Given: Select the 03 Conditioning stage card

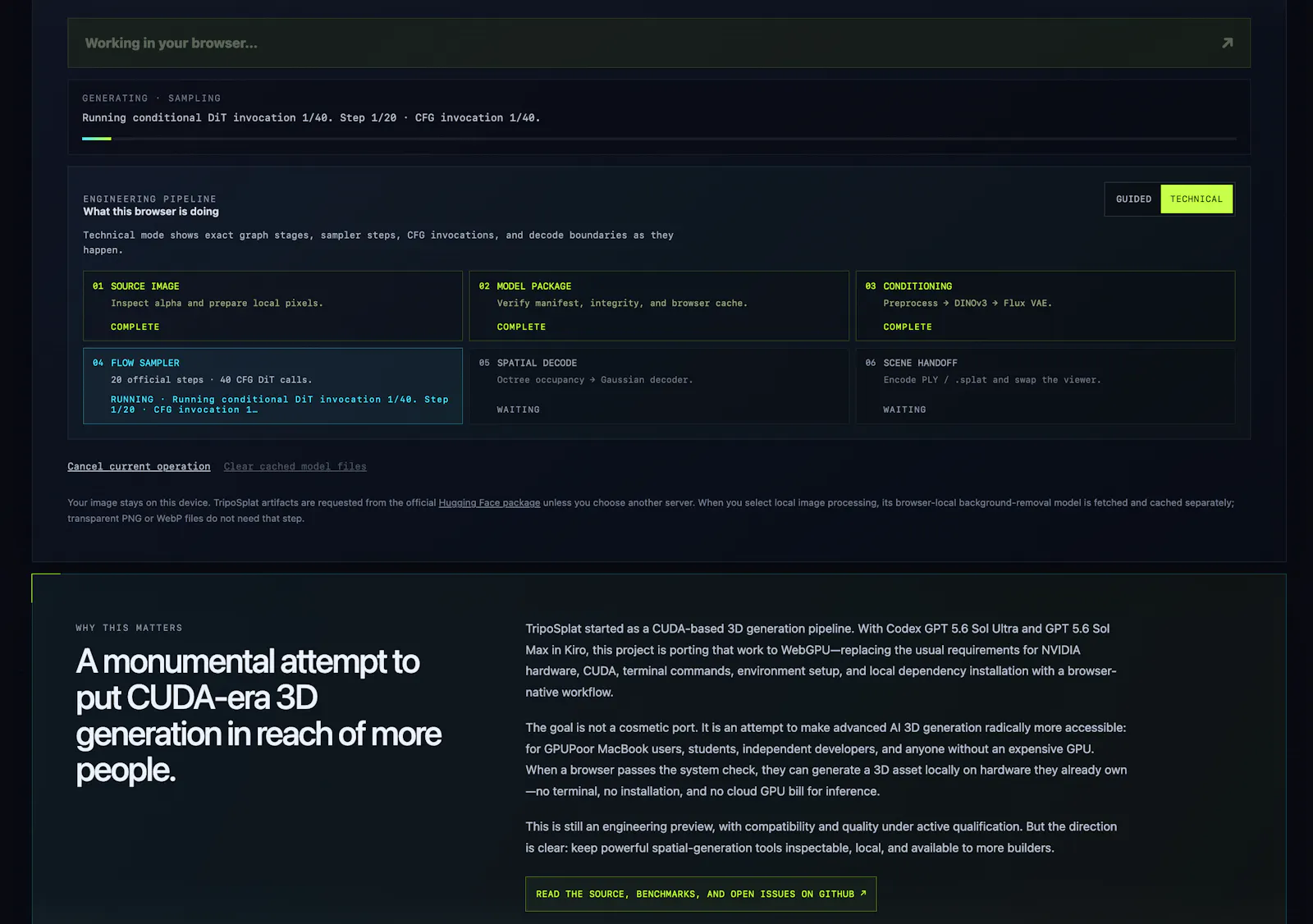Looking at the screenshot, I should (1045, 306).
